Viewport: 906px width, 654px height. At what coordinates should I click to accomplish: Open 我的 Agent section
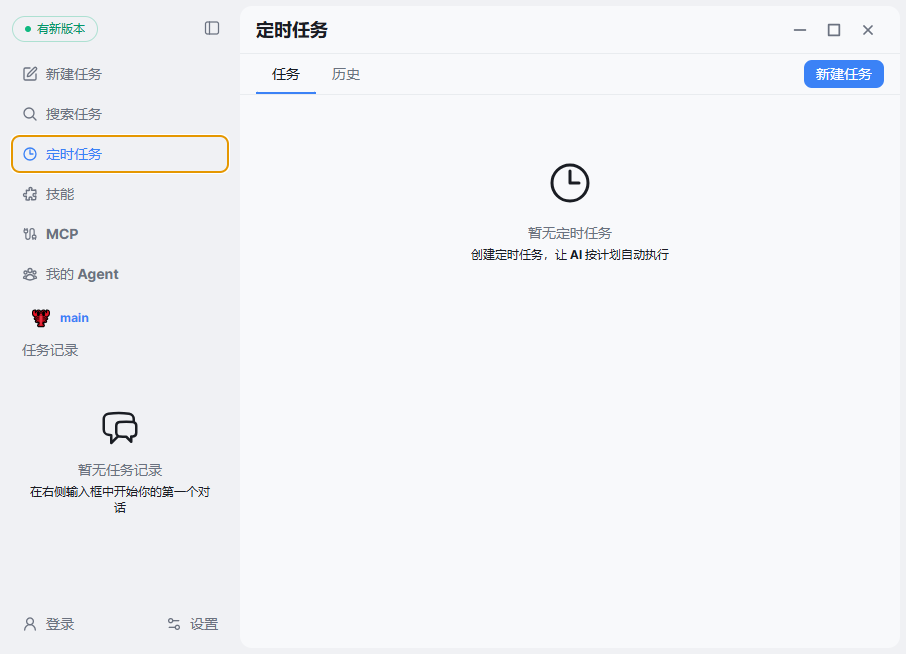(120, 274)
